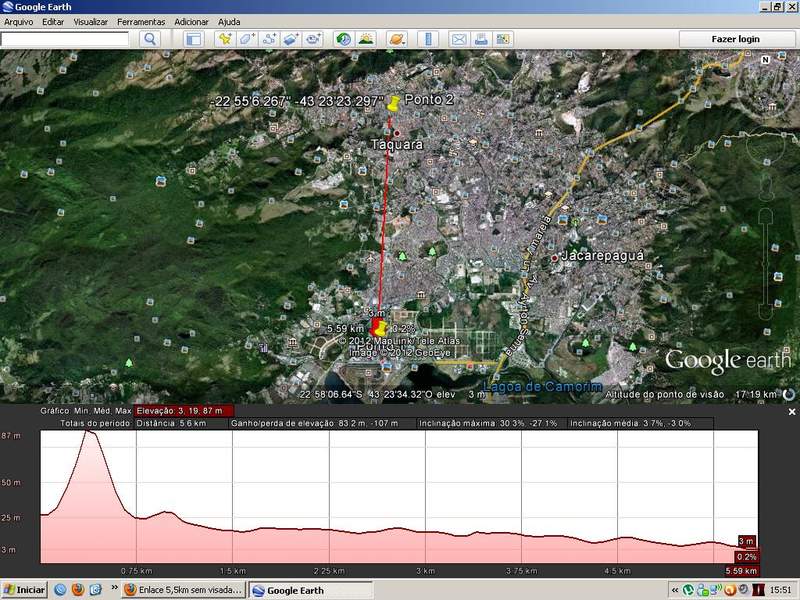
Task: Click the Jacarepaguá place marker
Action: [555, 259]
